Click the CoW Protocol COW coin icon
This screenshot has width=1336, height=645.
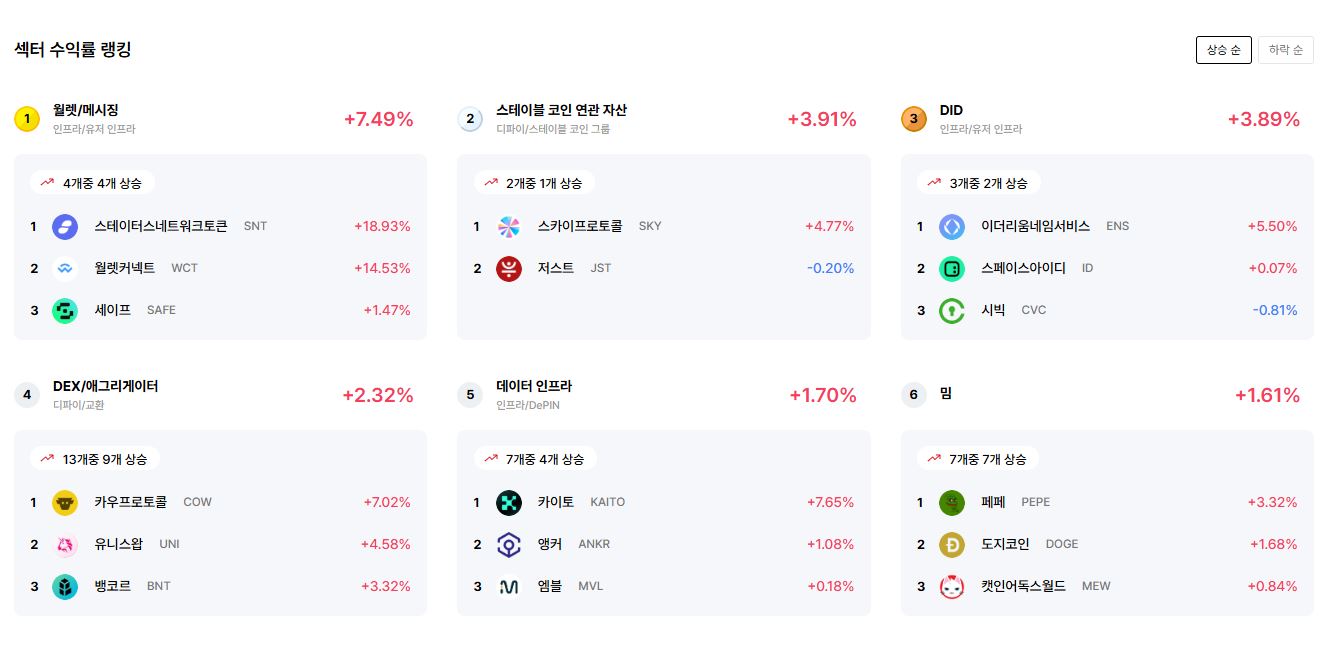coord(65,502)
